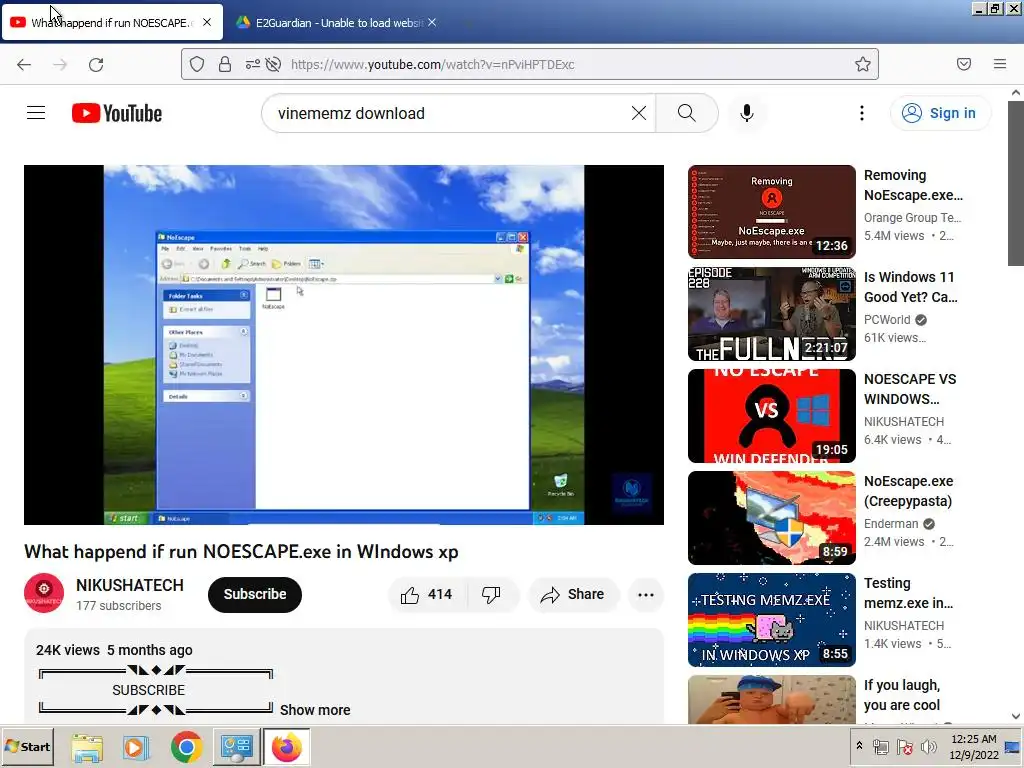Clear the search box with the X
This screenshot has height=768, width=1024.
(639, 113)
